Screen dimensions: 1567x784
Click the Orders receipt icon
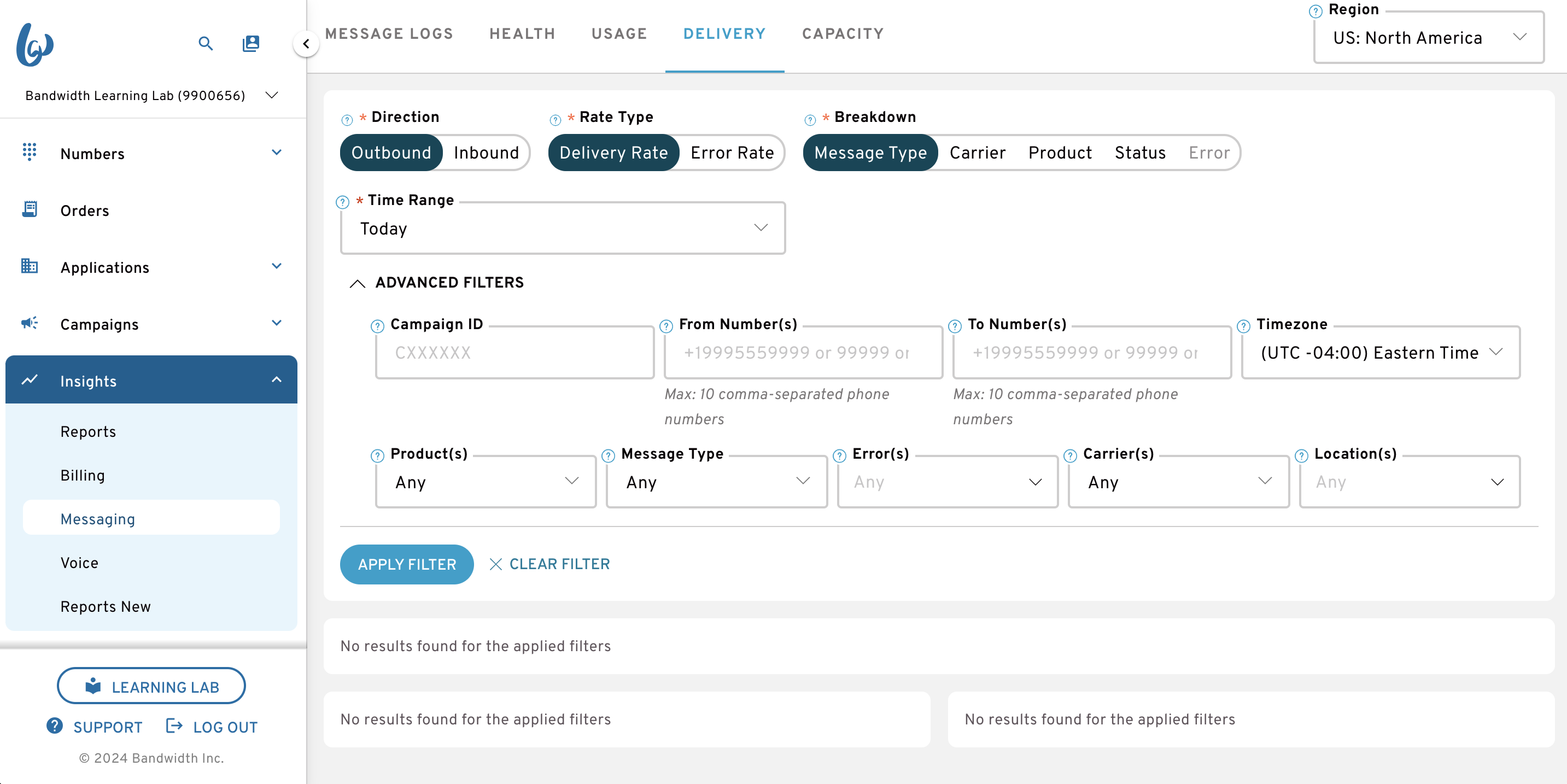[29, 209]
